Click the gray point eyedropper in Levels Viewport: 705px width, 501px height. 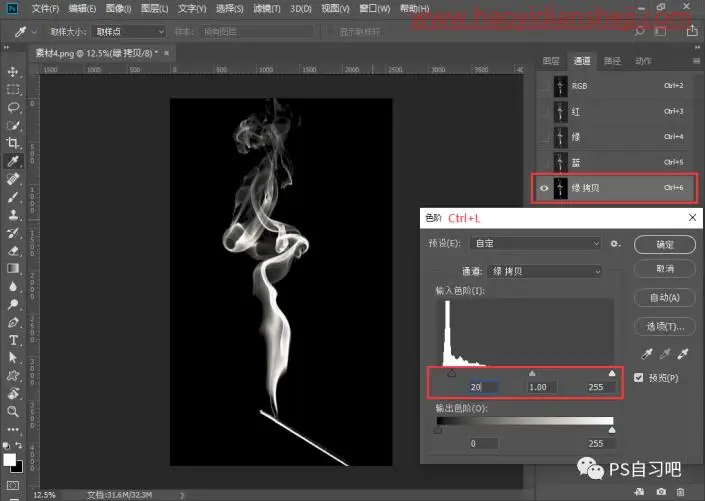point(665,354)
